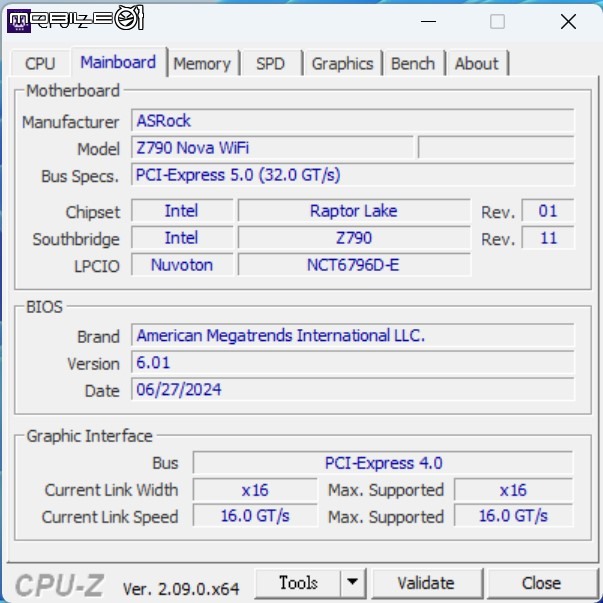Click the PCI-Express 5.0 (32.0 GT/s) field
The width and height of the screenshot is (603, 603).
tap(353, 175)
